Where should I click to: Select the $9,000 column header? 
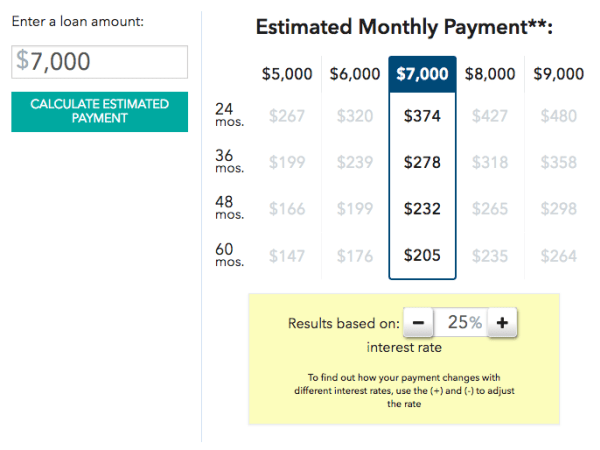click(x=558, y=74)
